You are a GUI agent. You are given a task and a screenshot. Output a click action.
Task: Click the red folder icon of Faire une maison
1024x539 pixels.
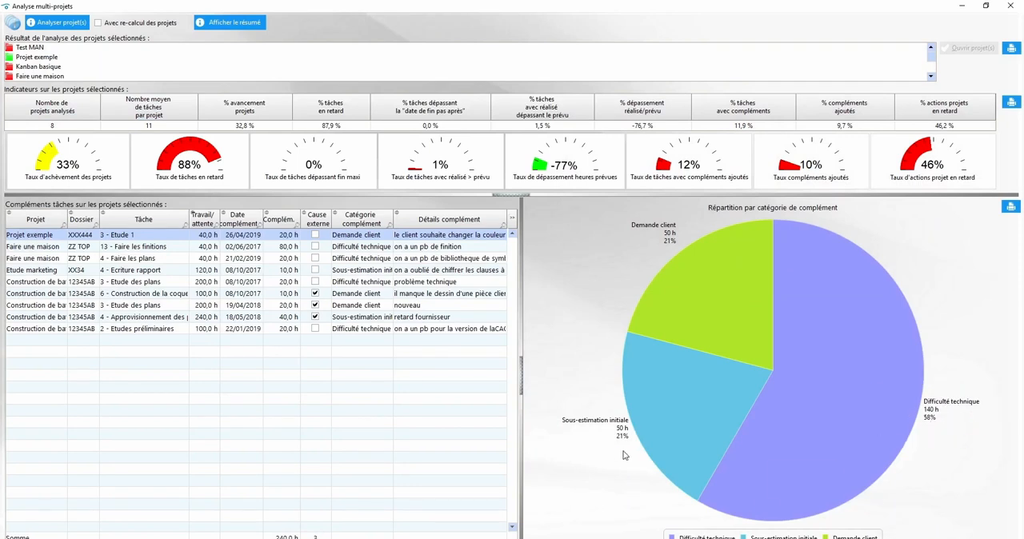pos(9,76)
